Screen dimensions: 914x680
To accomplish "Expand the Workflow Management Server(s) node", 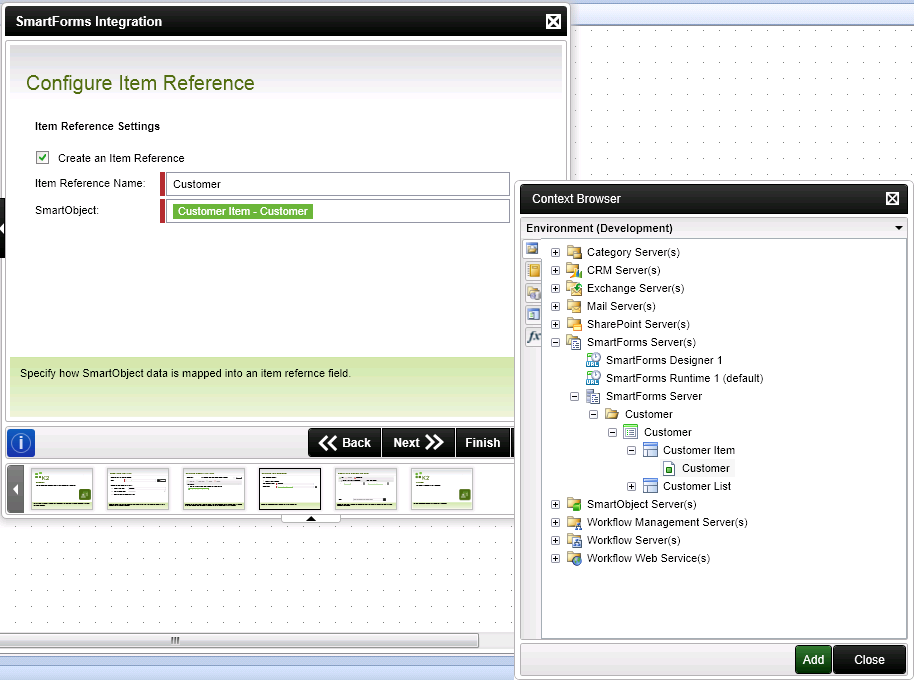I will (556, 523).
